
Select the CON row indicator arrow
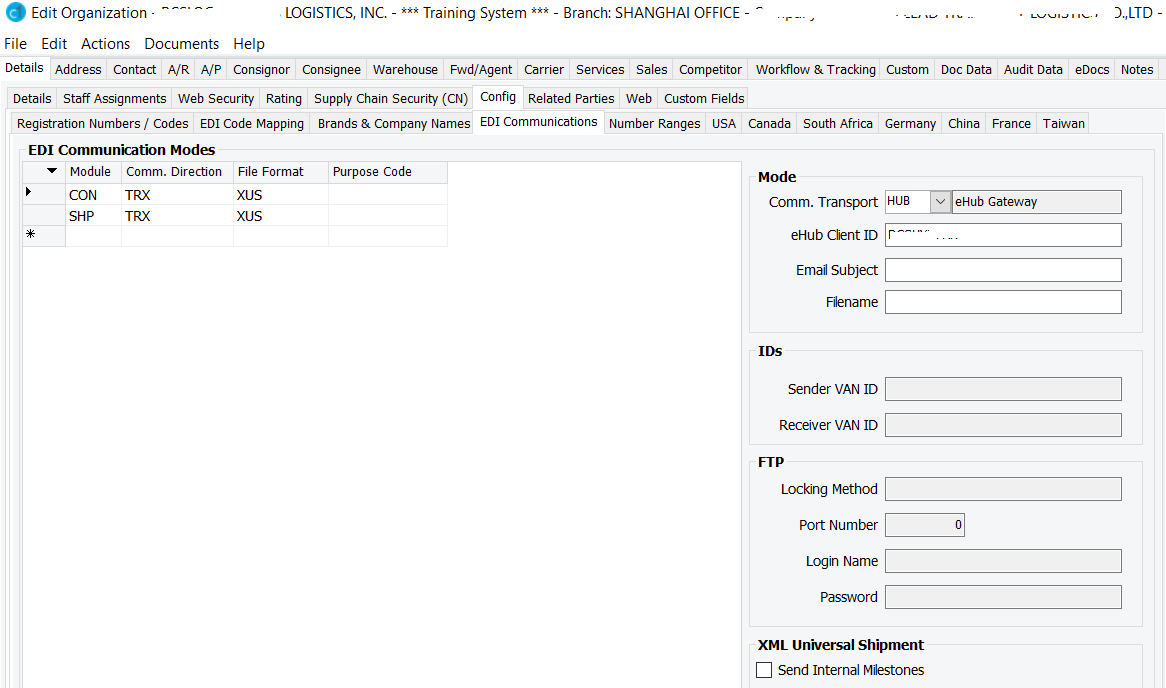pos(28,192)
